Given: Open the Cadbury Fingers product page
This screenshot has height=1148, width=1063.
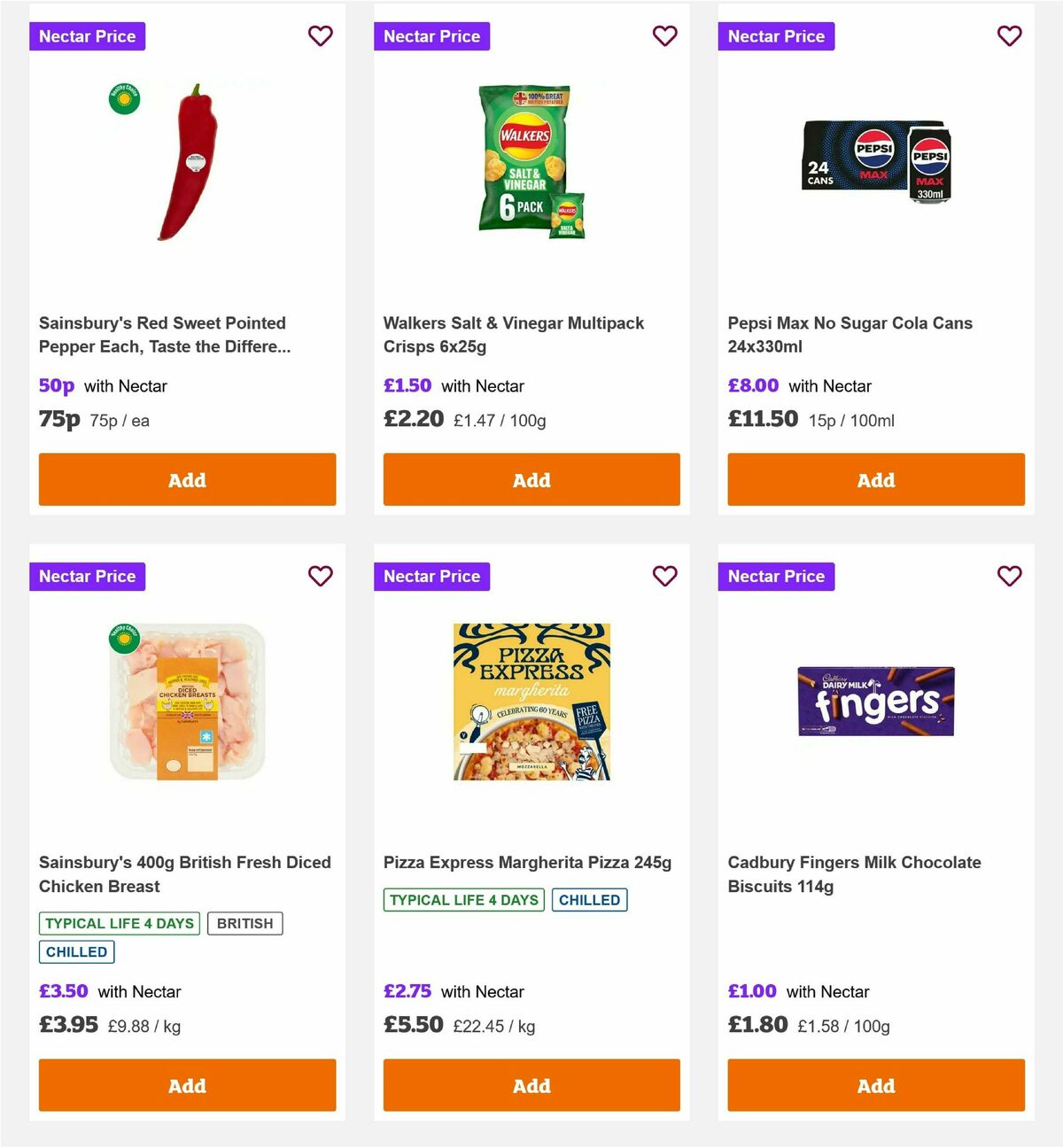Looking at the screenshot, I should pyautogui.click(x=854, y=873).
